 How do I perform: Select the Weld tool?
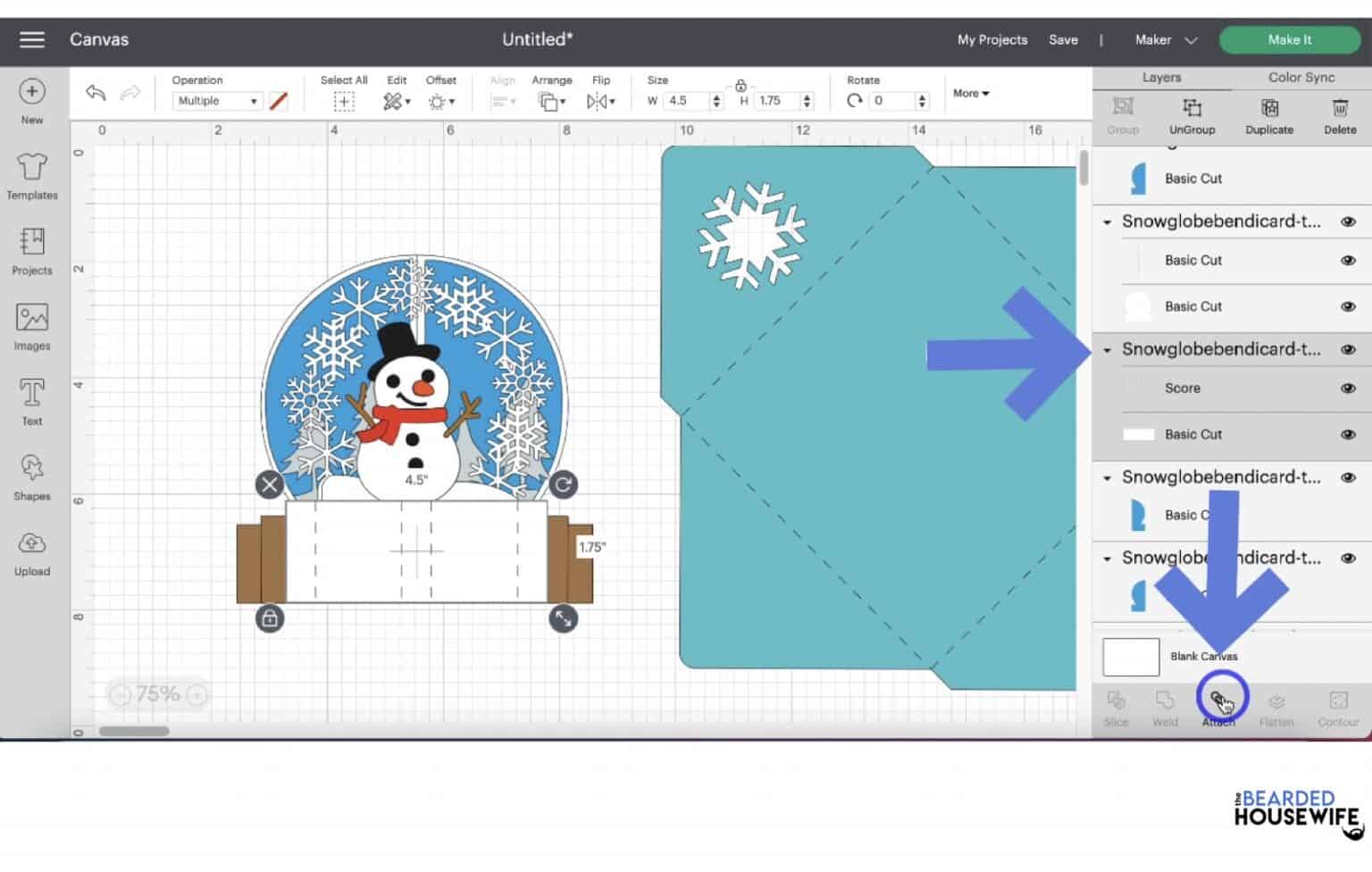(x=1164, y=708)
